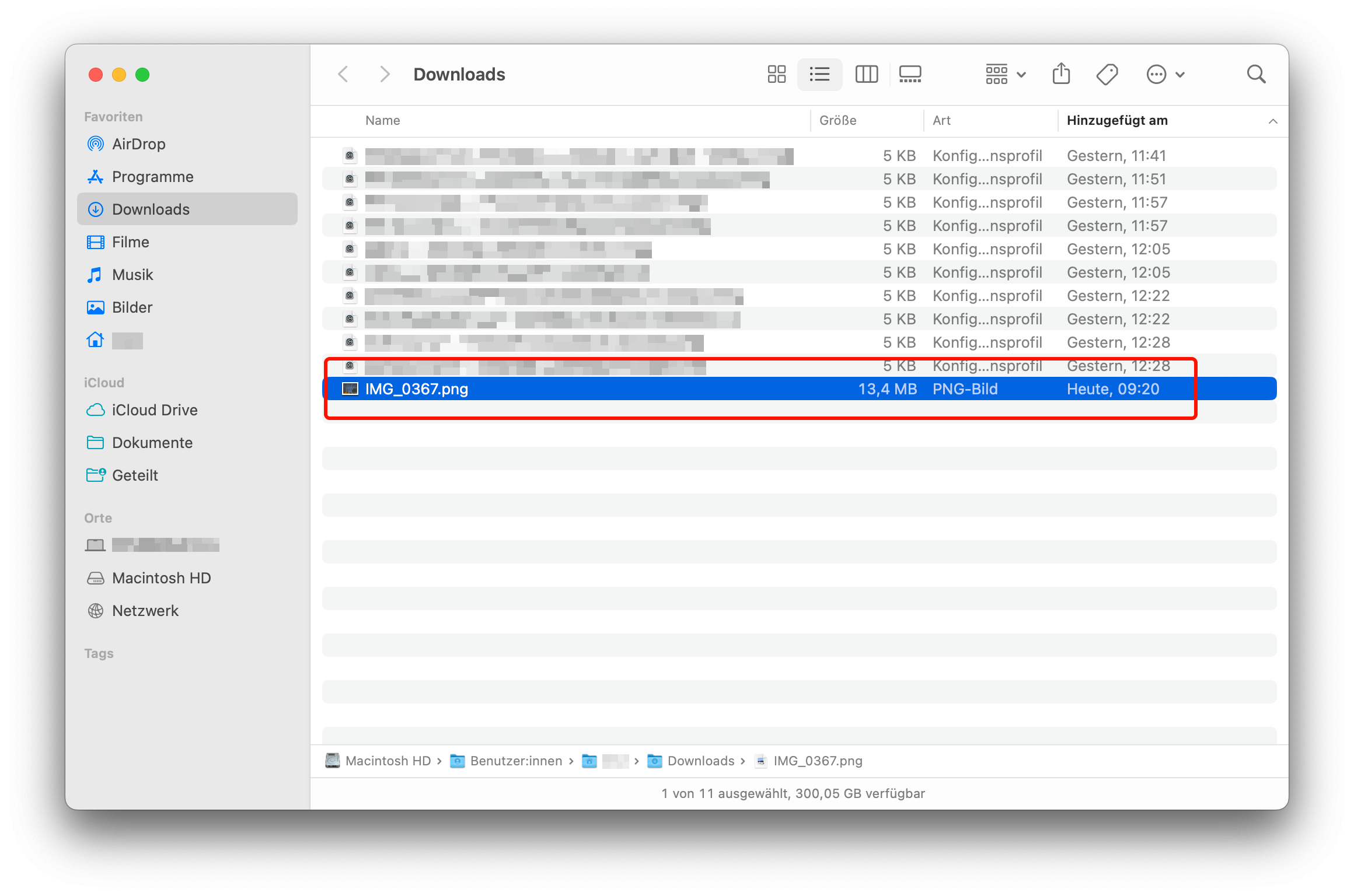Click the Share icon in toolbar
The width and height of the screenshot is (1354, 896).
click(x=1061, y=74)
